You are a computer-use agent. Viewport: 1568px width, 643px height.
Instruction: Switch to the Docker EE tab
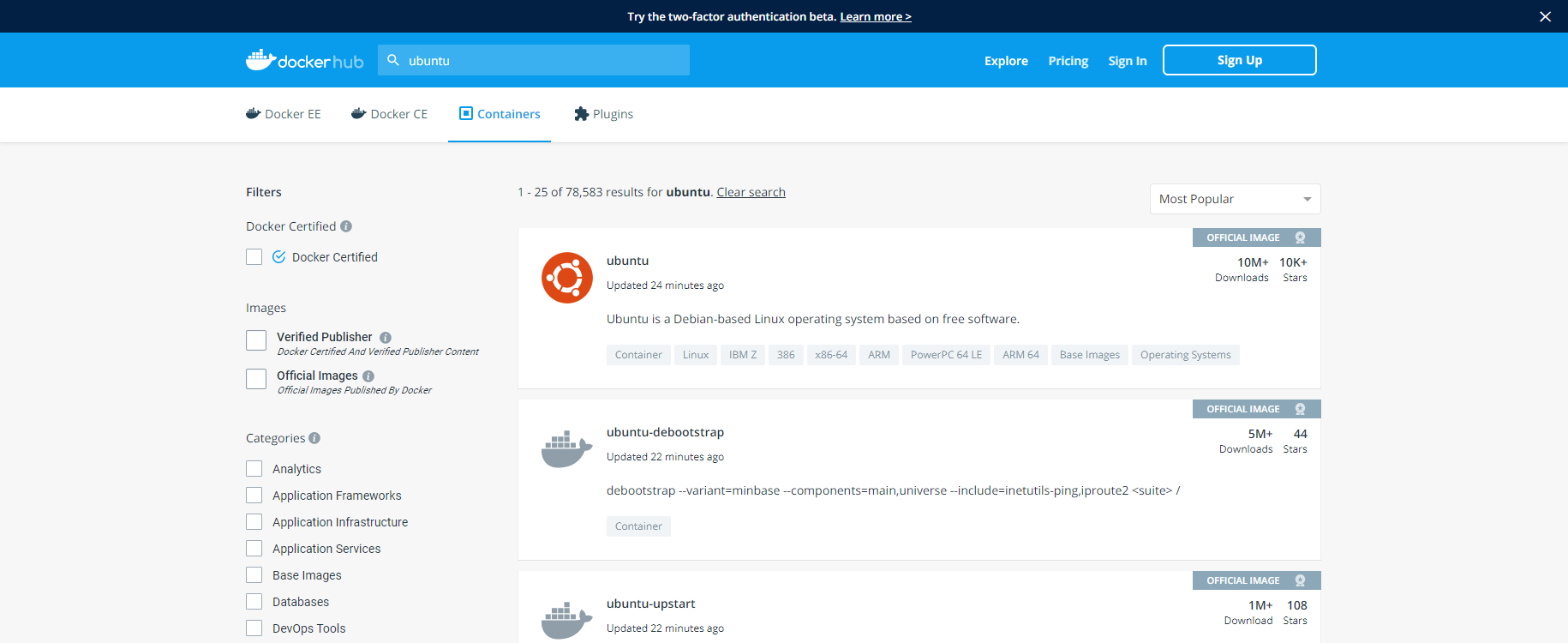283,114
